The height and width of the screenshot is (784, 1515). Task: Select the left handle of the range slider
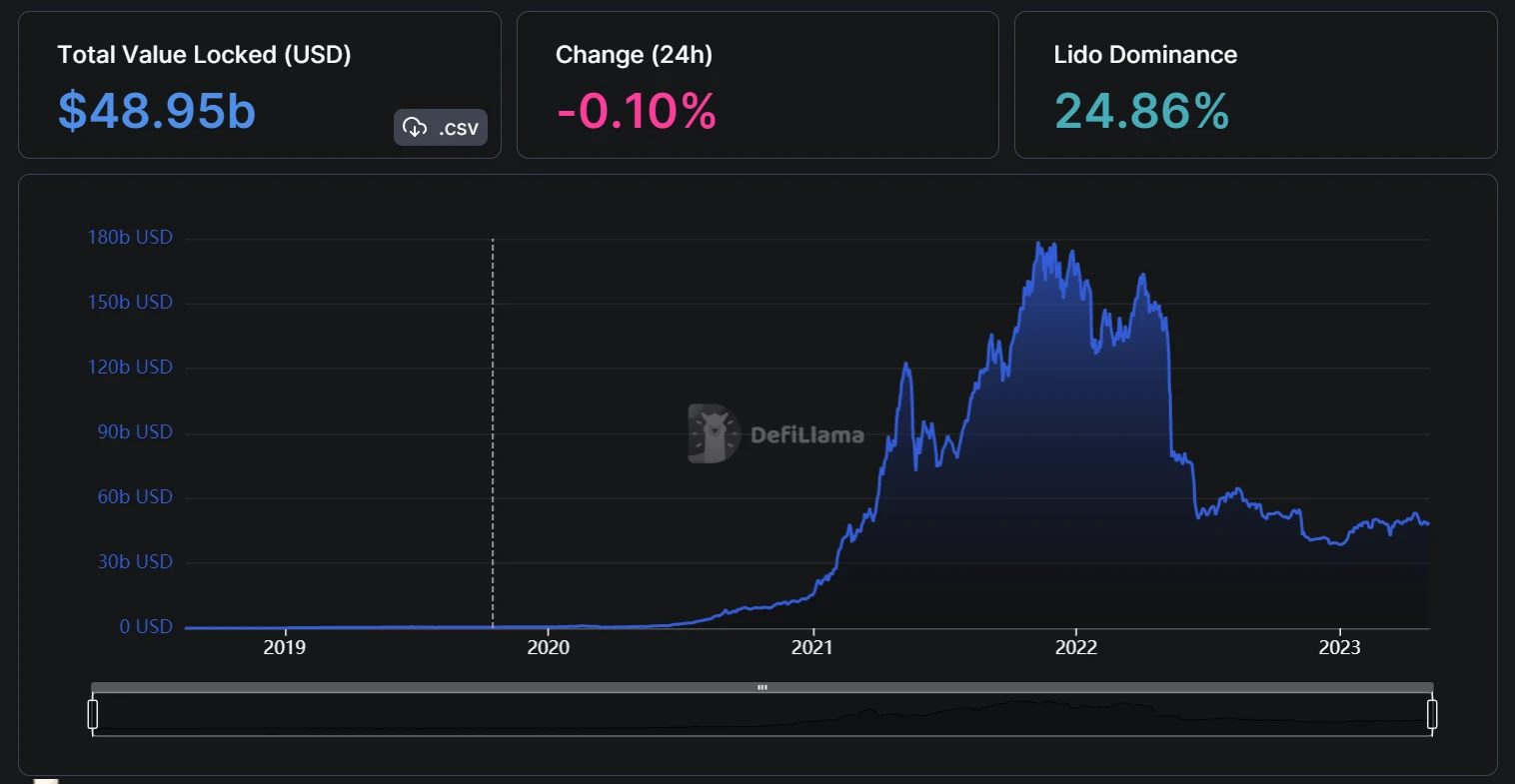click(x=93, y=714)
